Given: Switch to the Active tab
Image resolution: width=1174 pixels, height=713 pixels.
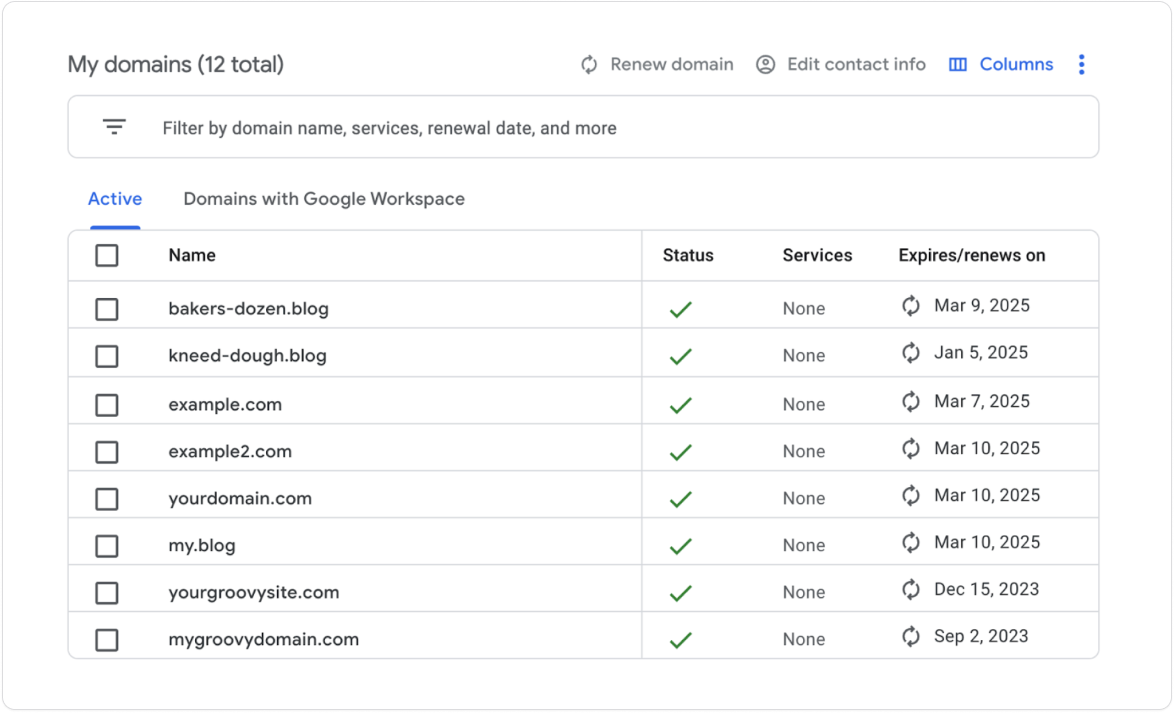Looking at the screenshot, I should click(x=115, y=199).
